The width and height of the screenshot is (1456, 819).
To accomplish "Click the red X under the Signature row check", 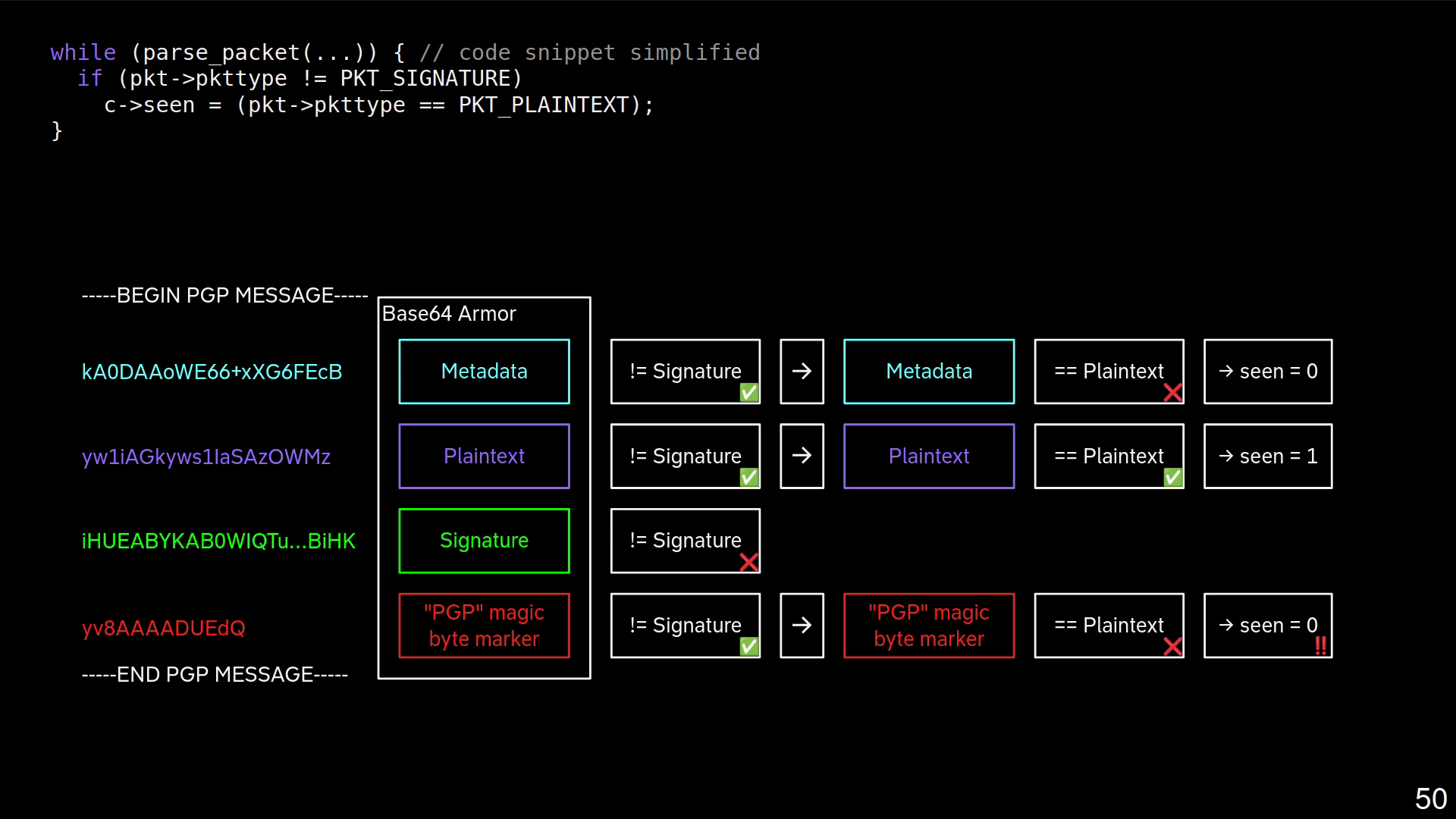I will (x=748, y=562).
